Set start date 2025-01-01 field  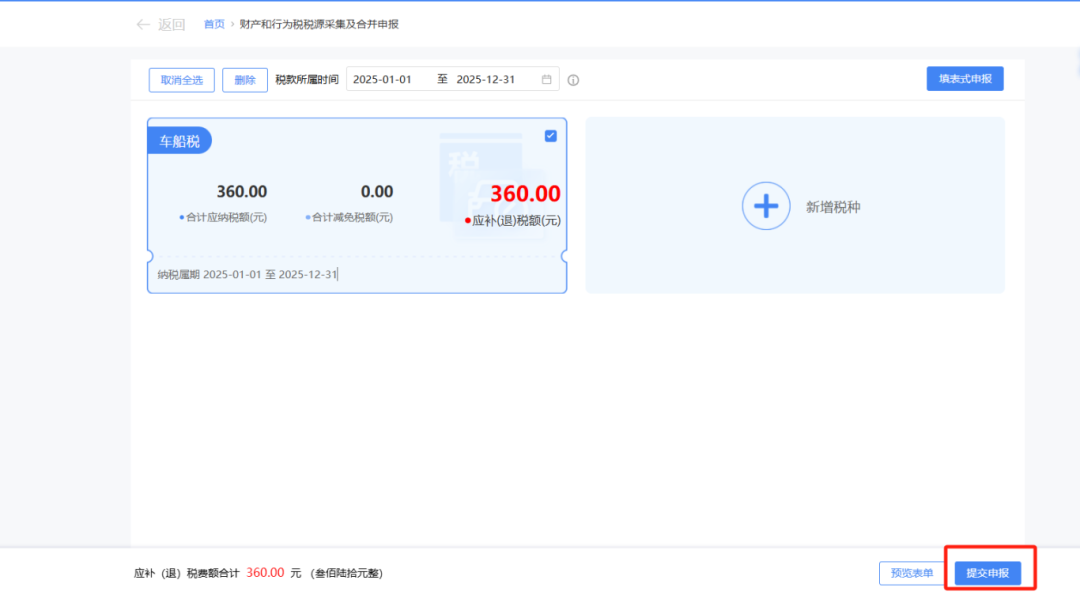pyautogui.click(x=382, y=79)
